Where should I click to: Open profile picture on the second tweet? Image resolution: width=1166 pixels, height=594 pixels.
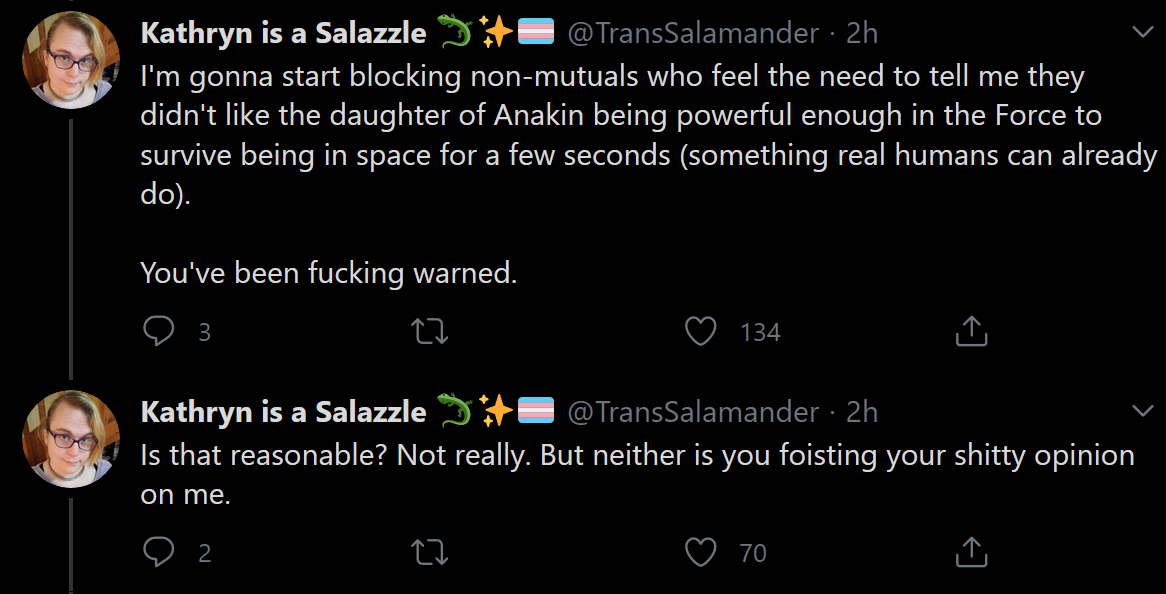71,439
